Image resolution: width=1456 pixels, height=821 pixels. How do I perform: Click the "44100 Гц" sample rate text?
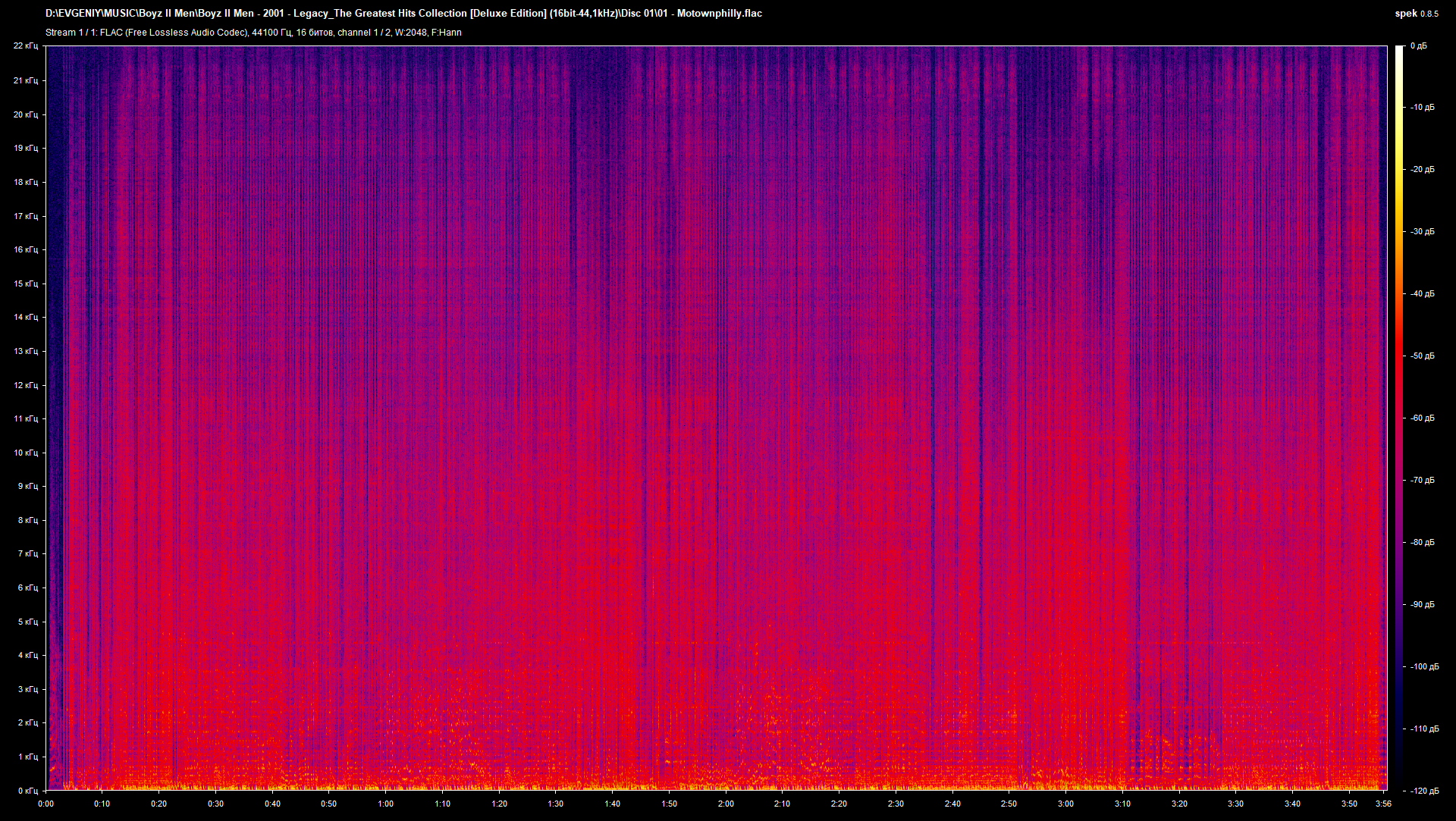point(271,33)
